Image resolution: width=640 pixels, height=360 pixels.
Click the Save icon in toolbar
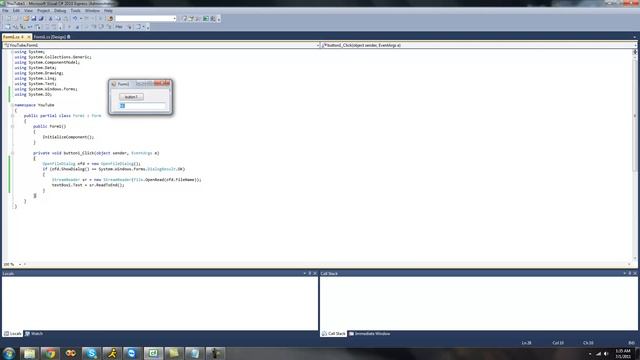point(34,18)
